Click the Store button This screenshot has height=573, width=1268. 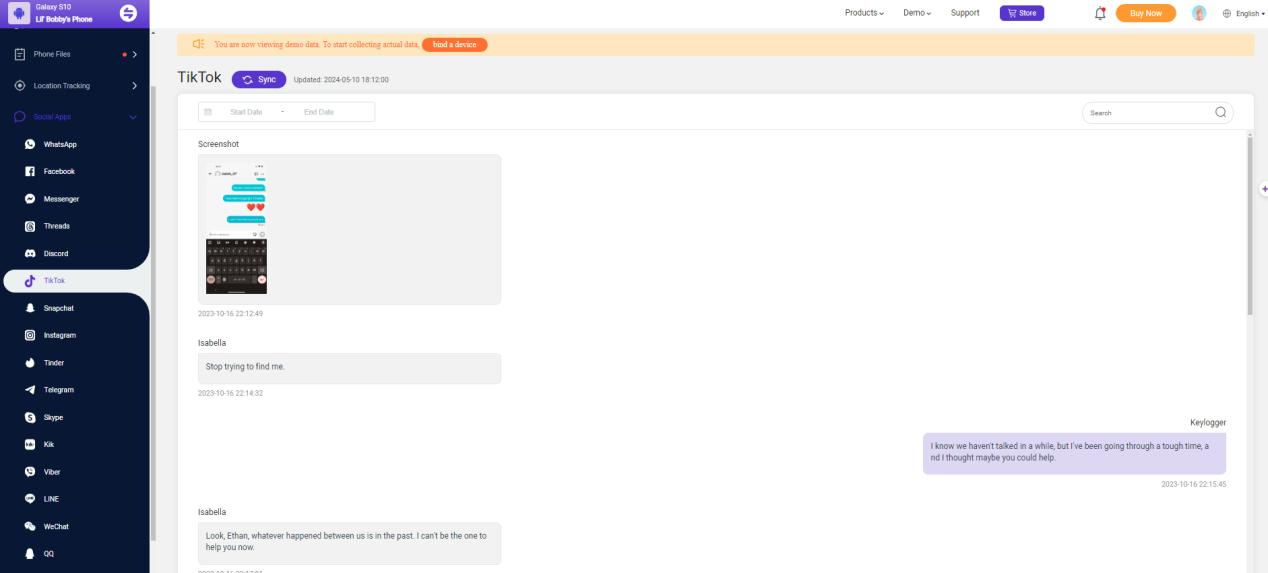tap(1022, 12)
